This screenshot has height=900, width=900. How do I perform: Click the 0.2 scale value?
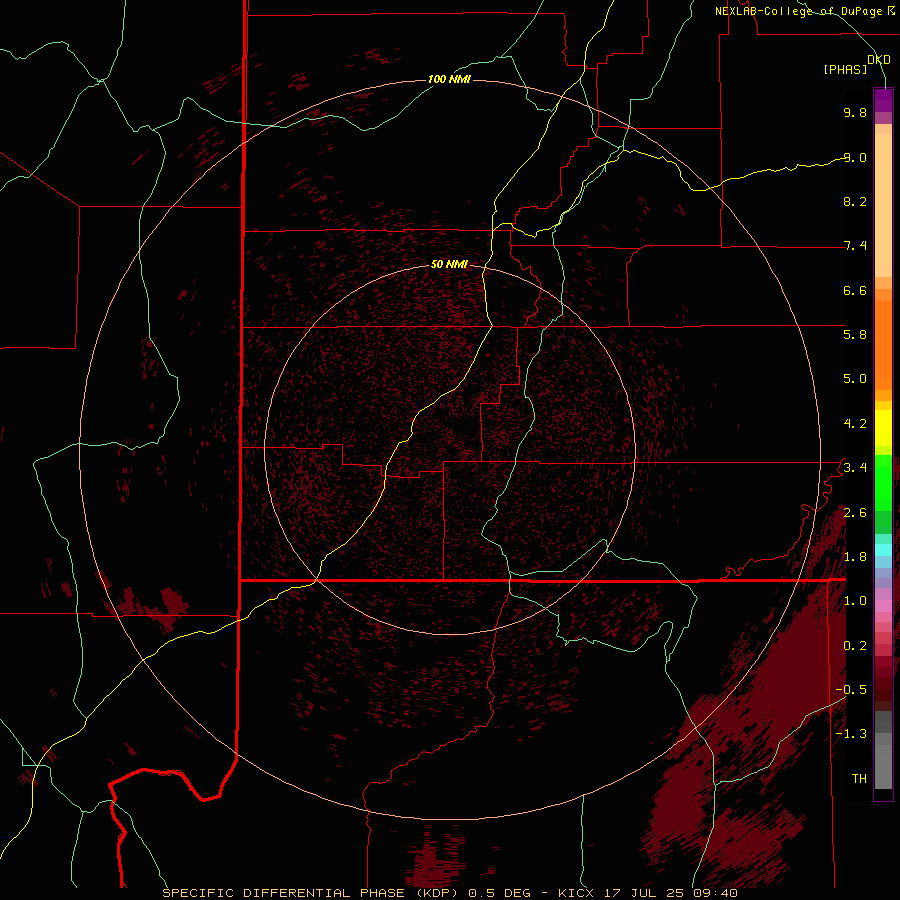pos(855,646)
